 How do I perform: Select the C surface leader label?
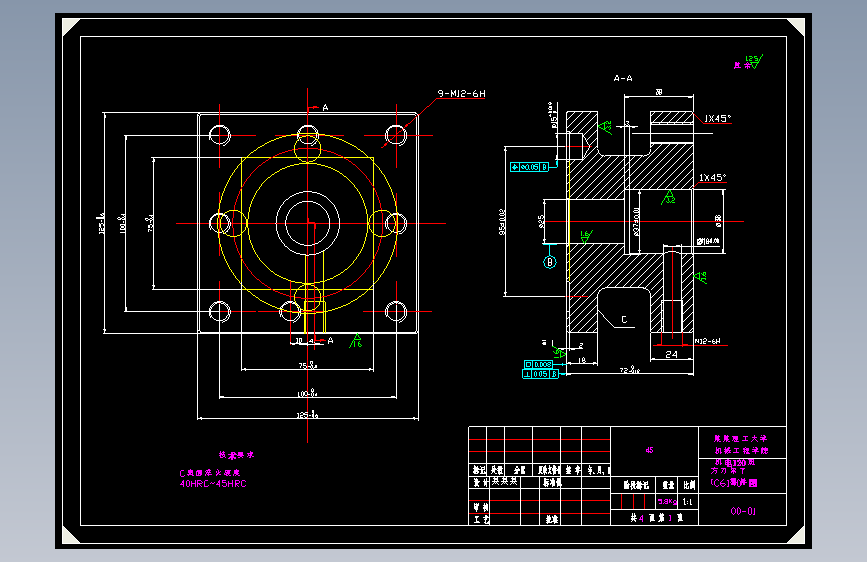click(x=624, y=320)
